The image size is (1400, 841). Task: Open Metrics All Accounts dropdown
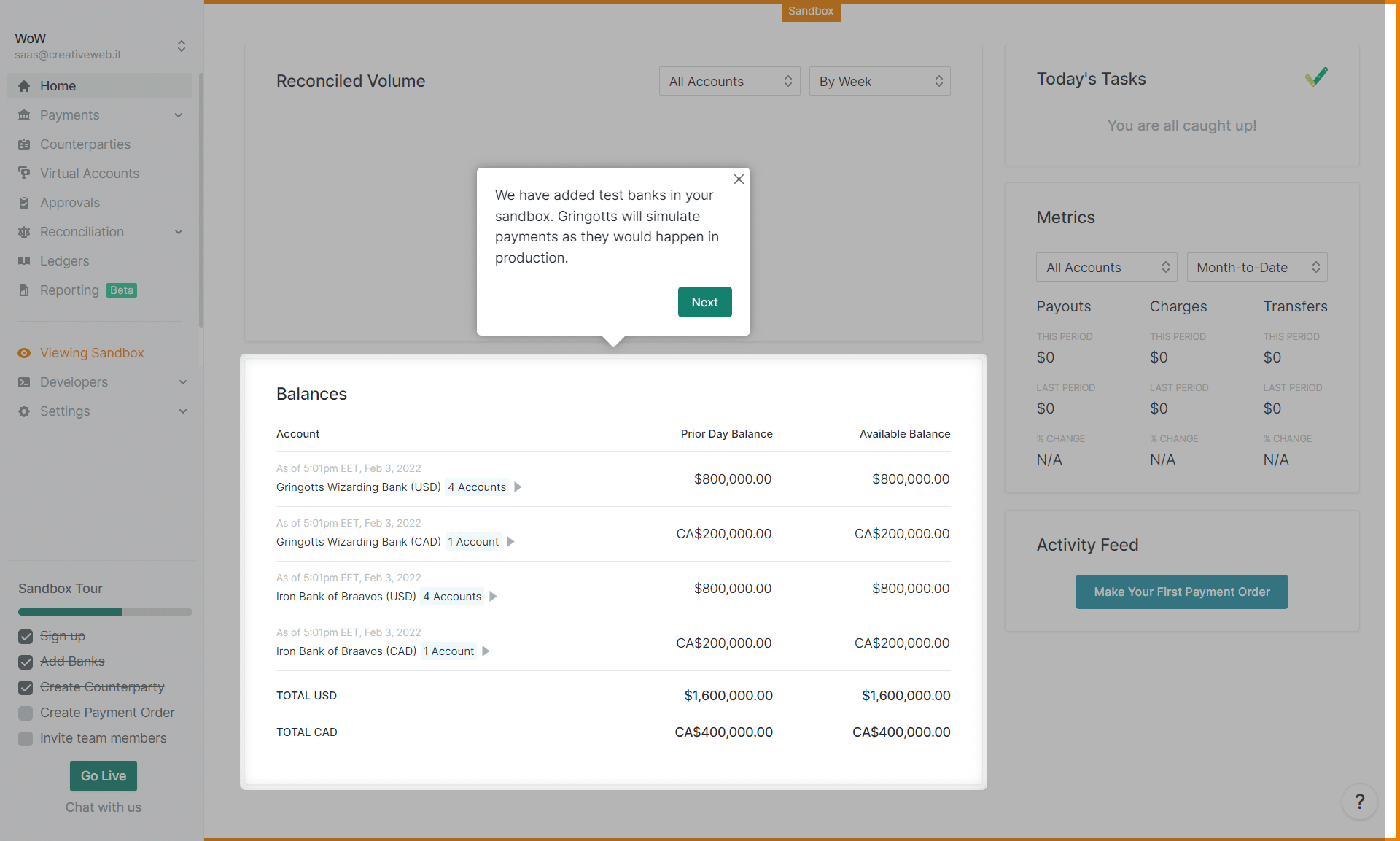[1106, 268]
